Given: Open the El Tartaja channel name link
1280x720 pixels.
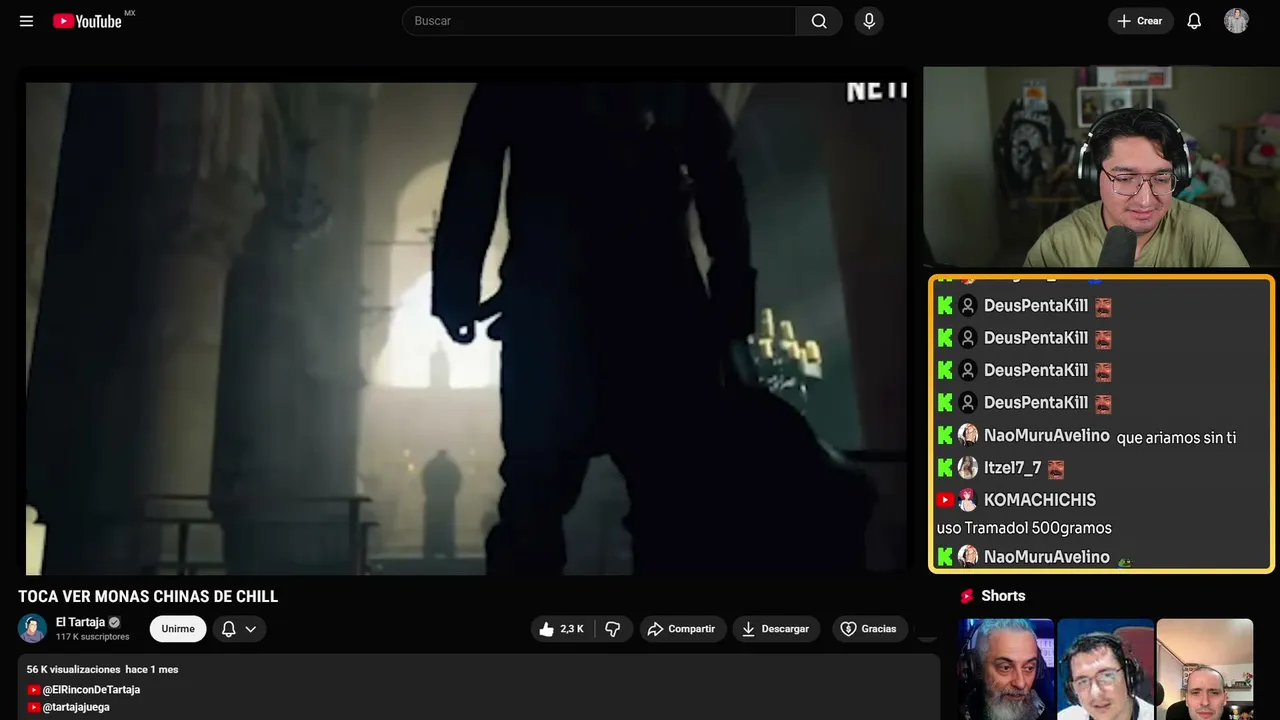Looking at the screenshot, I should (x=80, y=622).
